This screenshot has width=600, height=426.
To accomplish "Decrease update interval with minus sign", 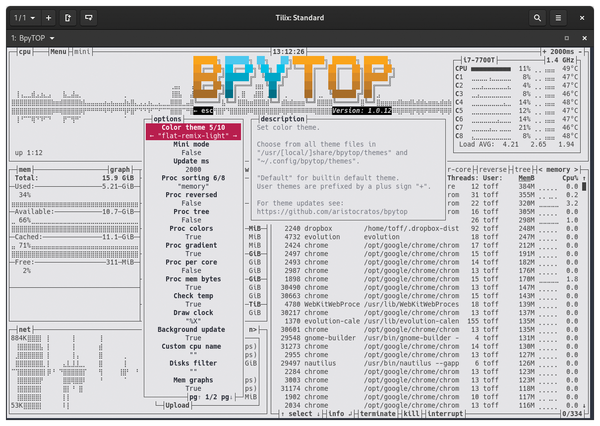I will click(580, 51).
